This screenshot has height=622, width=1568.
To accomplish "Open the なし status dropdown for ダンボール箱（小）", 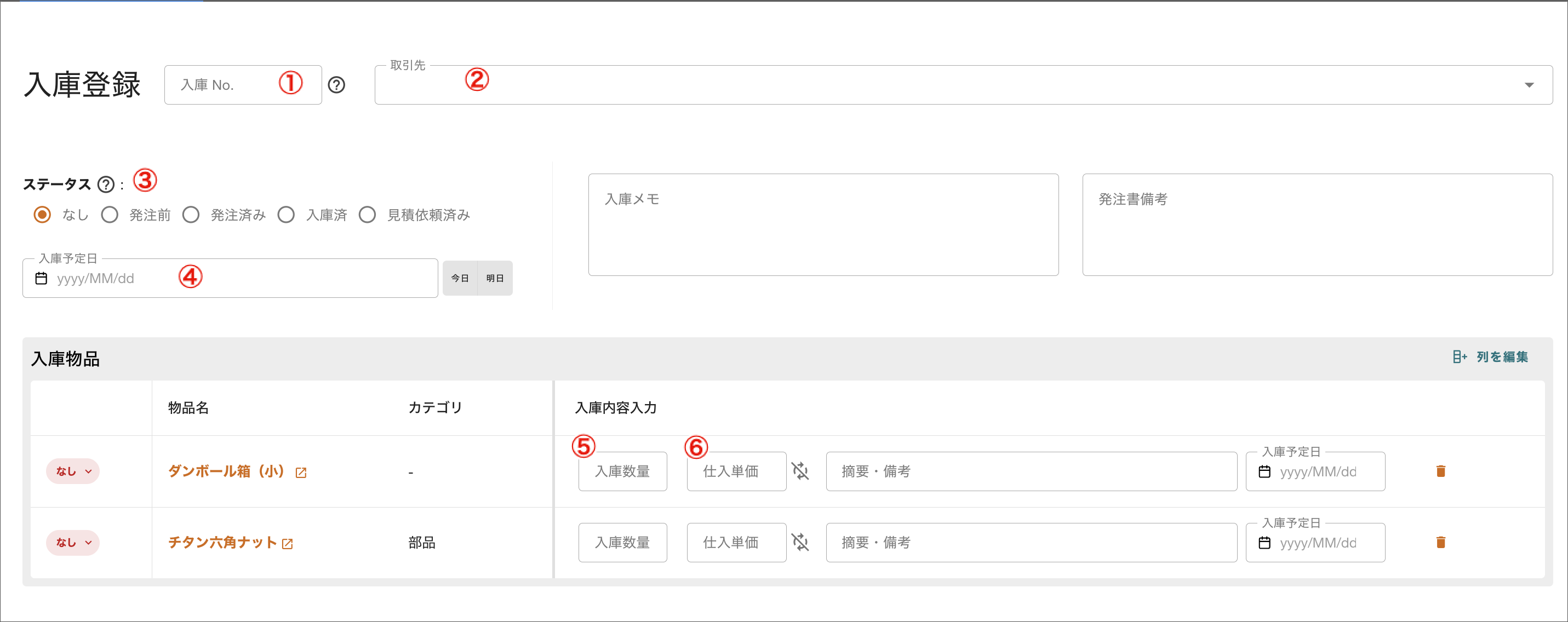I will coord(73,471).
